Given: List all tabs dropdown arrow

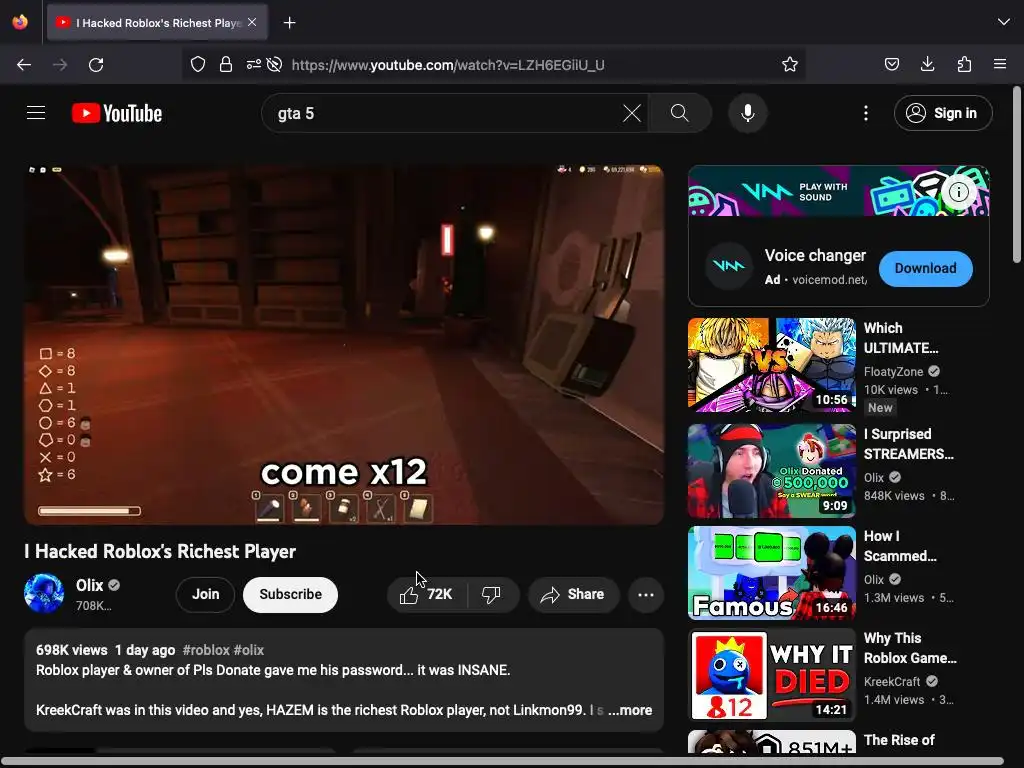Looking at the screenshot, I should coord(1004,22).
